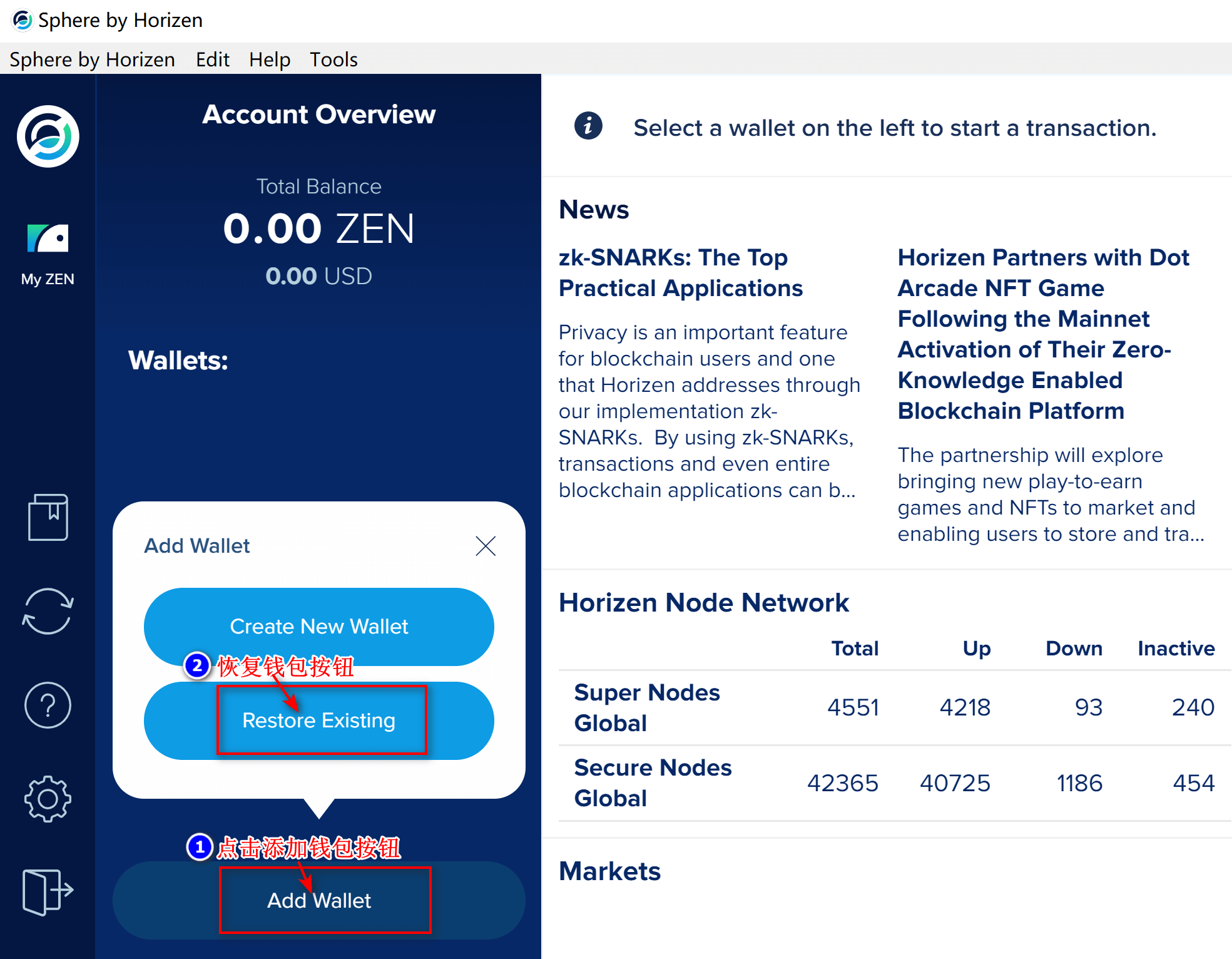Click the Account Overview heading
1232x959 pixels.
[319, 115]
